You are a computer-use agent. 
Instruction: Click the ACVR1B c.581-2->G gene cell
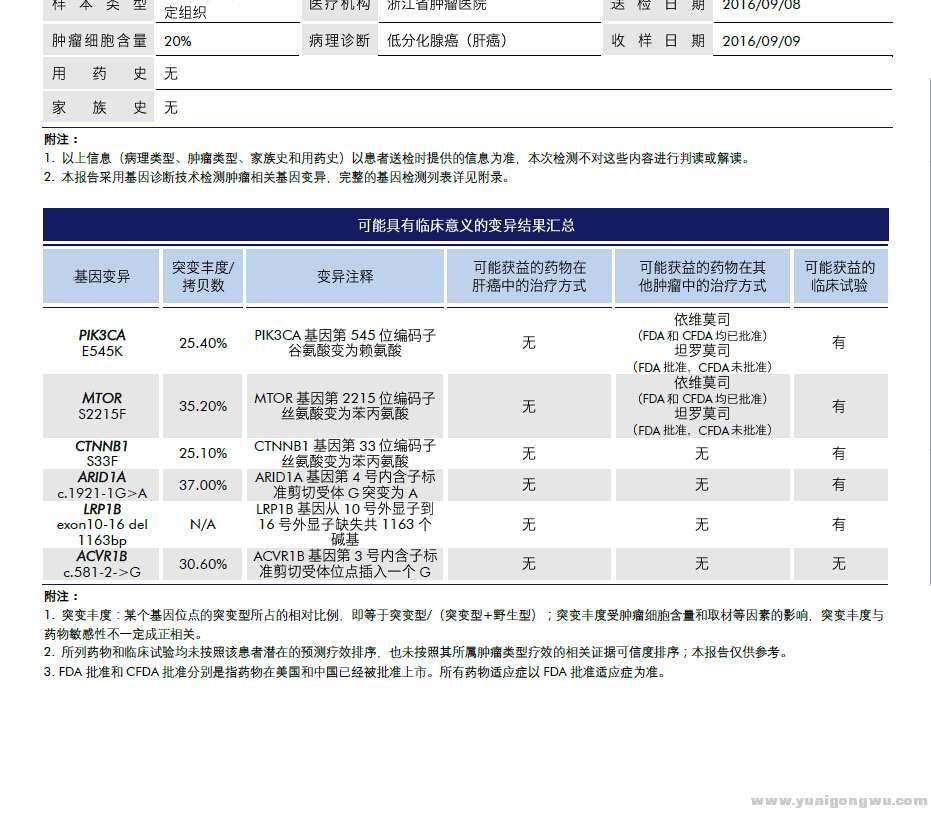(102, 564)
